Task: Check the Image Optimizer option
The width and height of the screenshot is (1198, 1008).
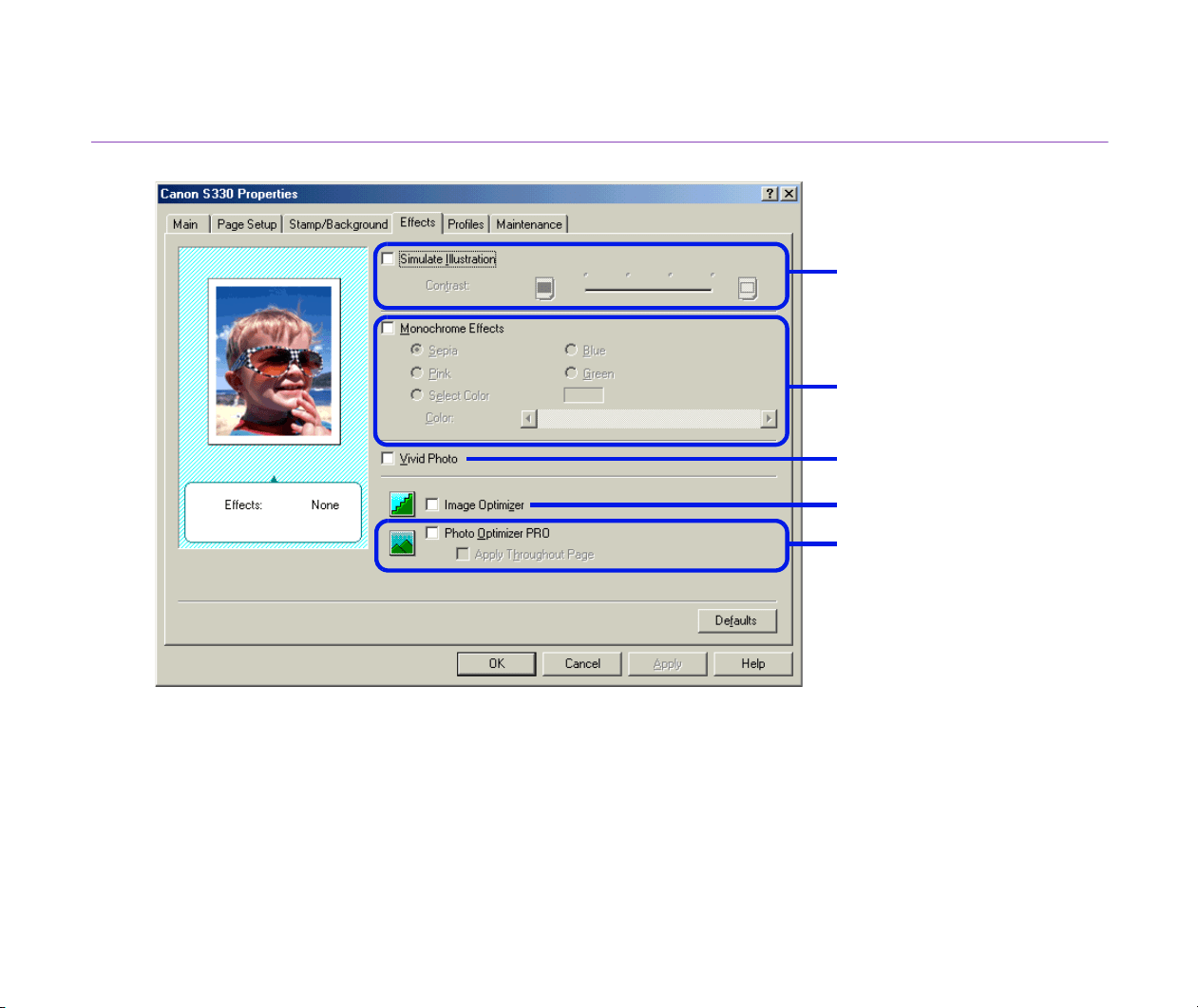Action: [432, 504]
